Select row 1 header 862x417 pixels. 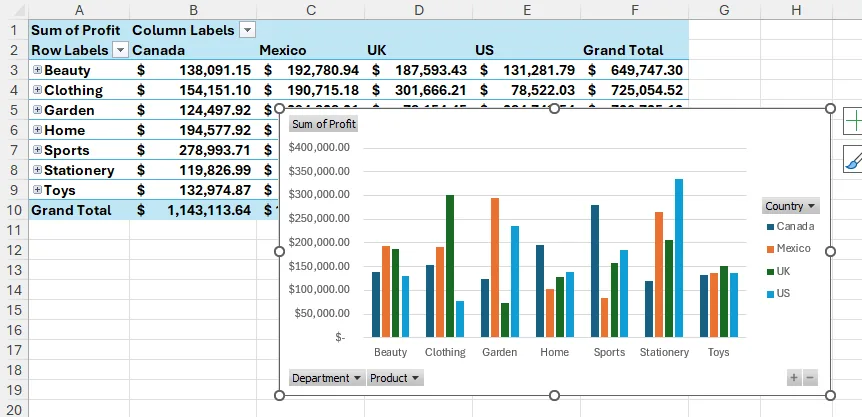[x=14, y=30]
